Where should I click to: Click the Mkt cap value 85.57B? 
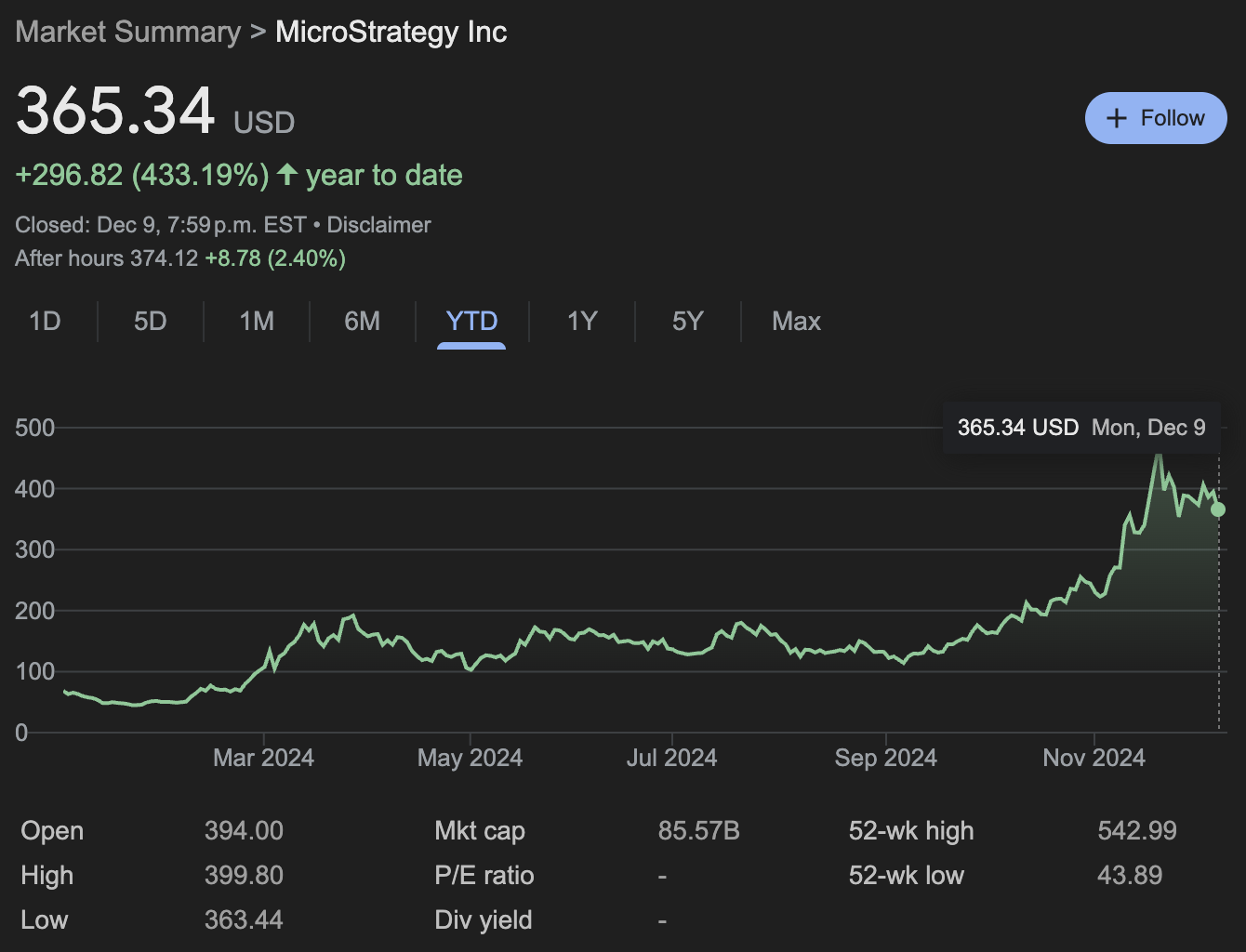(699, 830)
